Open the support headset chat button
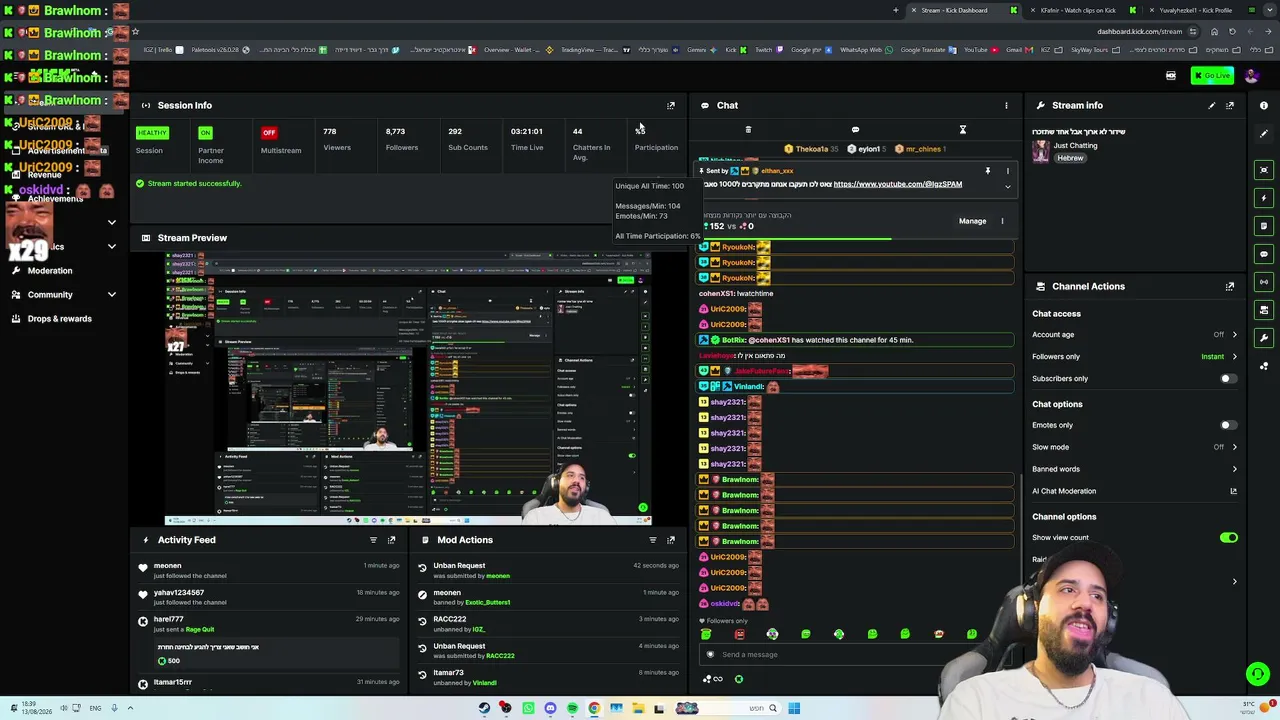This screenshot has height=720, width=1280. pos(1258,675)
